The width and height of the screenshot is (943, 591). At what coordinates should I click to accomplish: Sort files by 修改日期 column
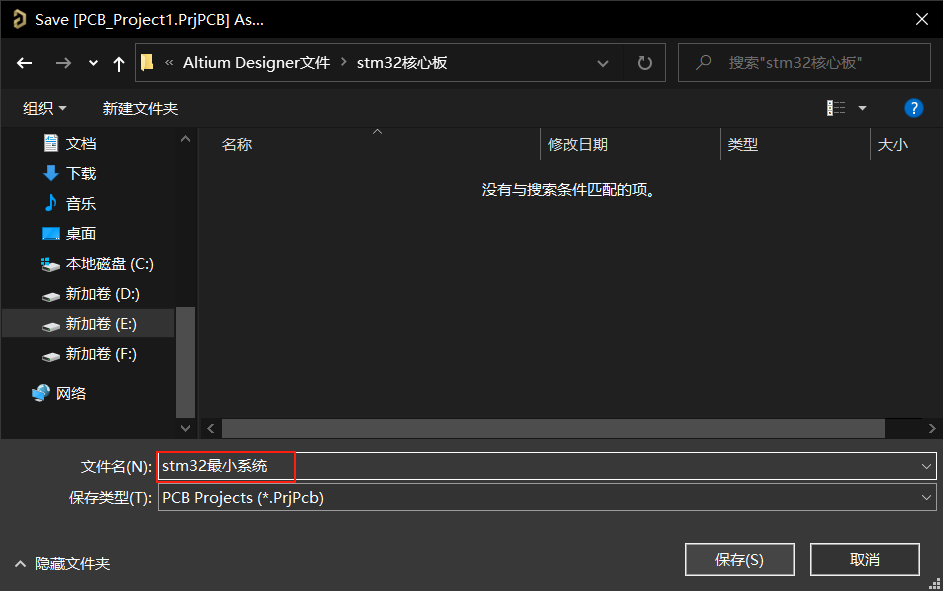pyautogui.click(x=577, y=145)
